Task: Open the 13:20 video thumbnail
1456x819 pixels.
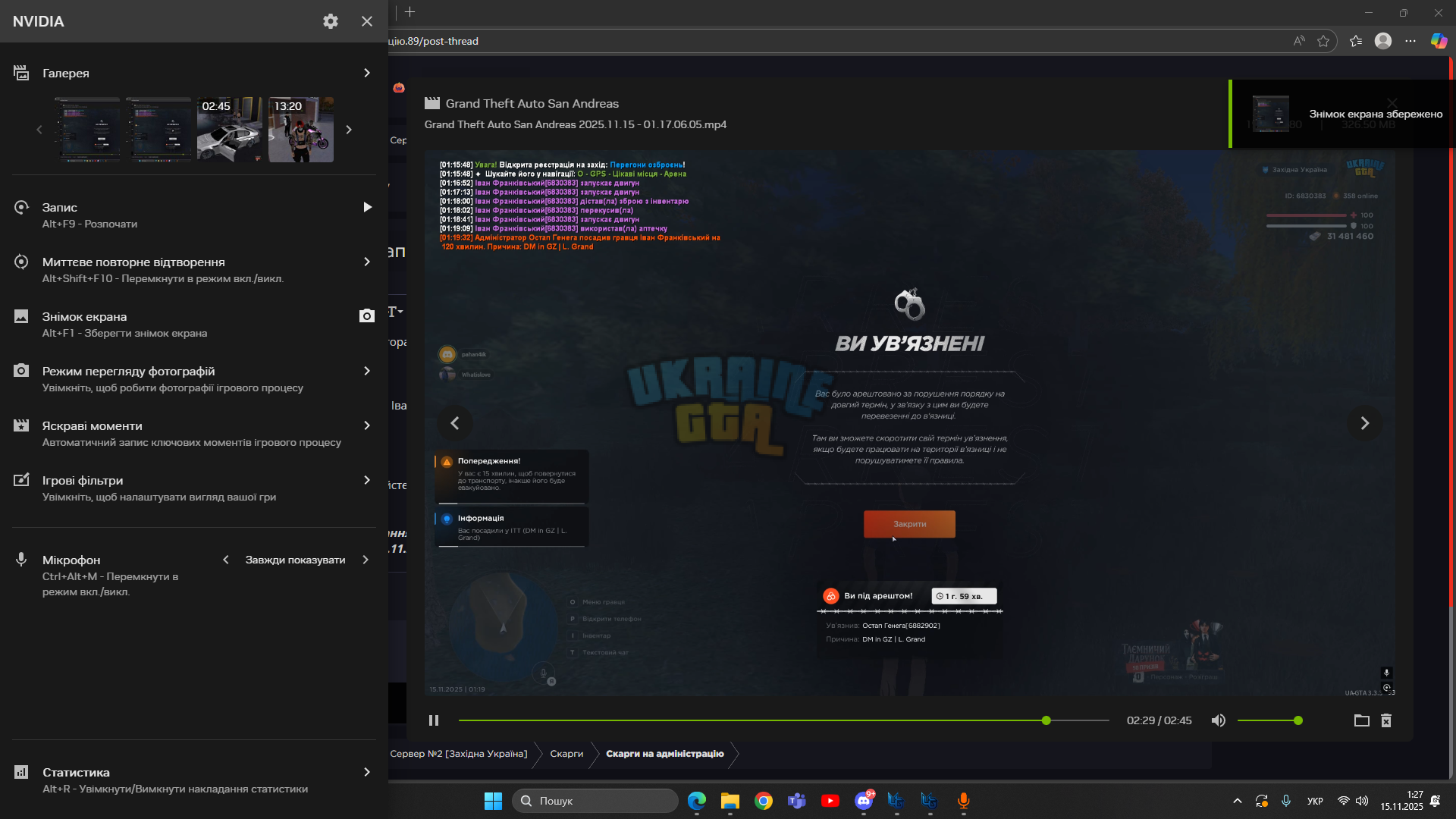Action: click(301, 129)
